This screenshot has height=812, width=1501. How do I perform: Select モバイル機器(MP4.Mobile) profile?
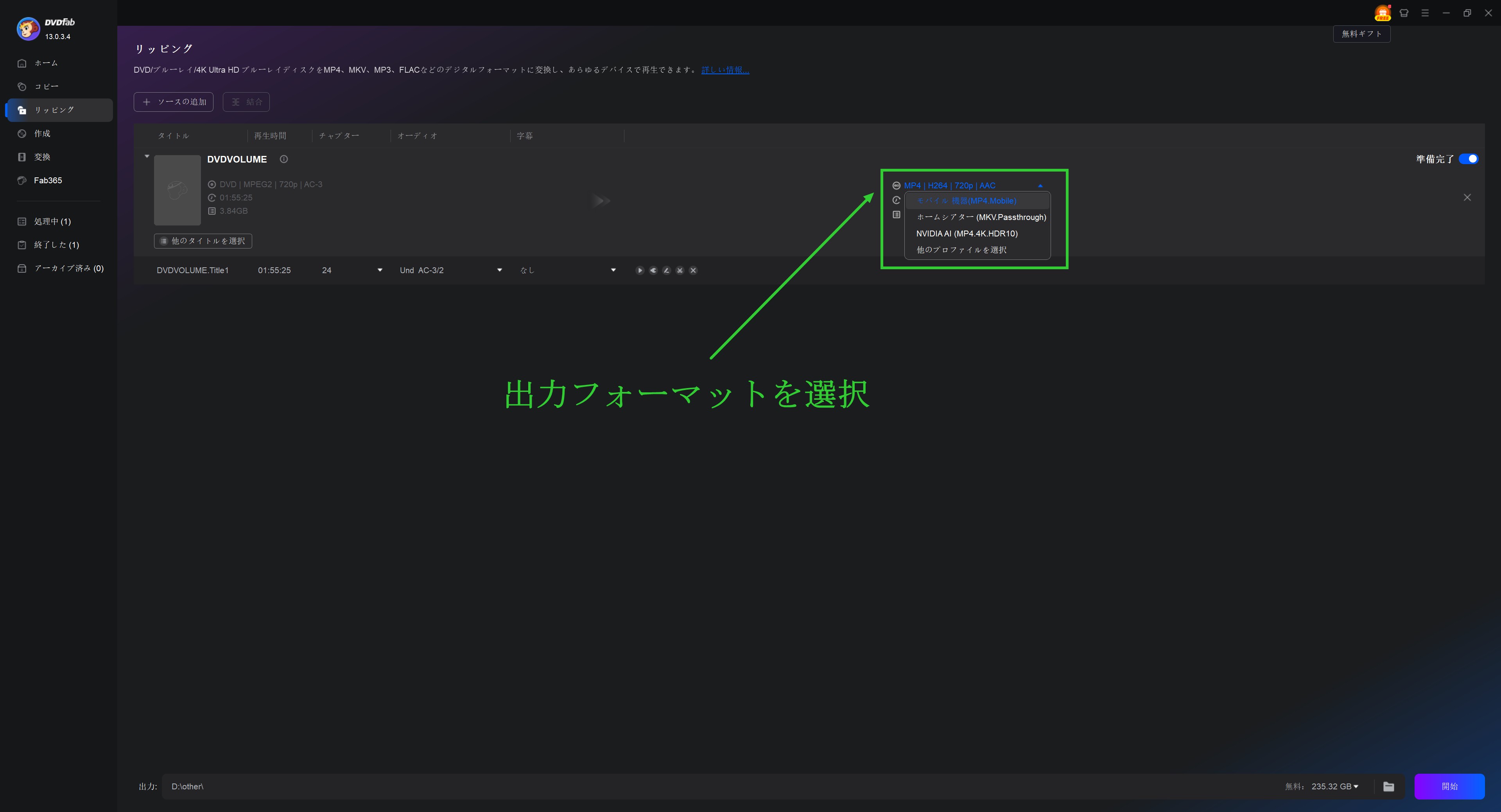(x=978, y=201)
